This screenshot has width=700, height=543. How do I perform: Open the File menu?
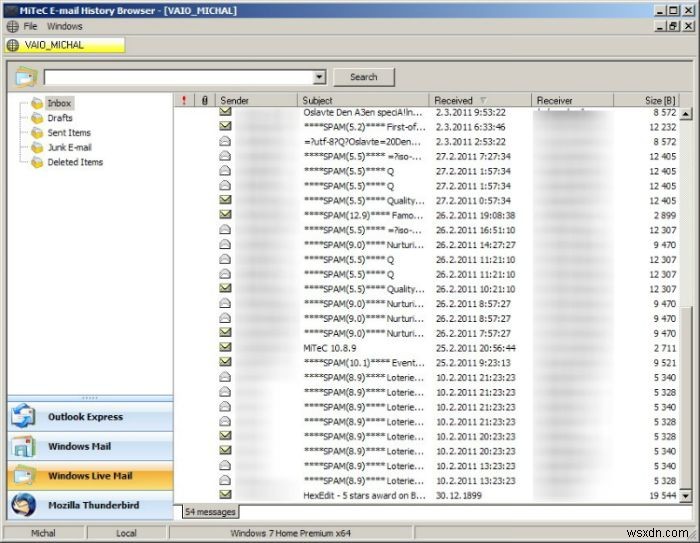(x=30, y=26)
